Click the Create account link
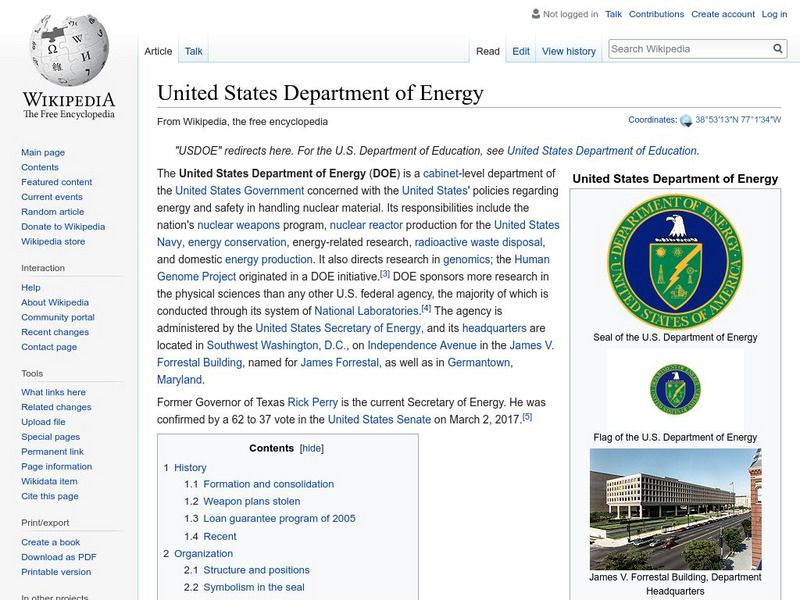 (723, 14)
